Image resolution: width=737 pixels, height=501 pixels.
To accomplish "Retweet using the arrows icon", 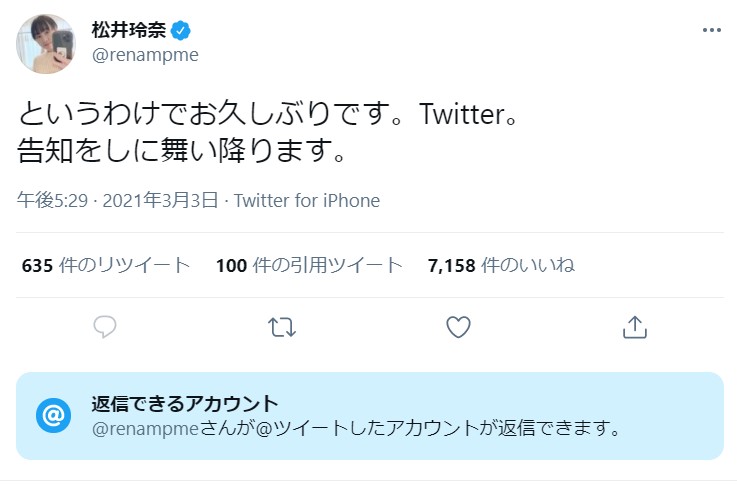I will [x=282, y=327].
